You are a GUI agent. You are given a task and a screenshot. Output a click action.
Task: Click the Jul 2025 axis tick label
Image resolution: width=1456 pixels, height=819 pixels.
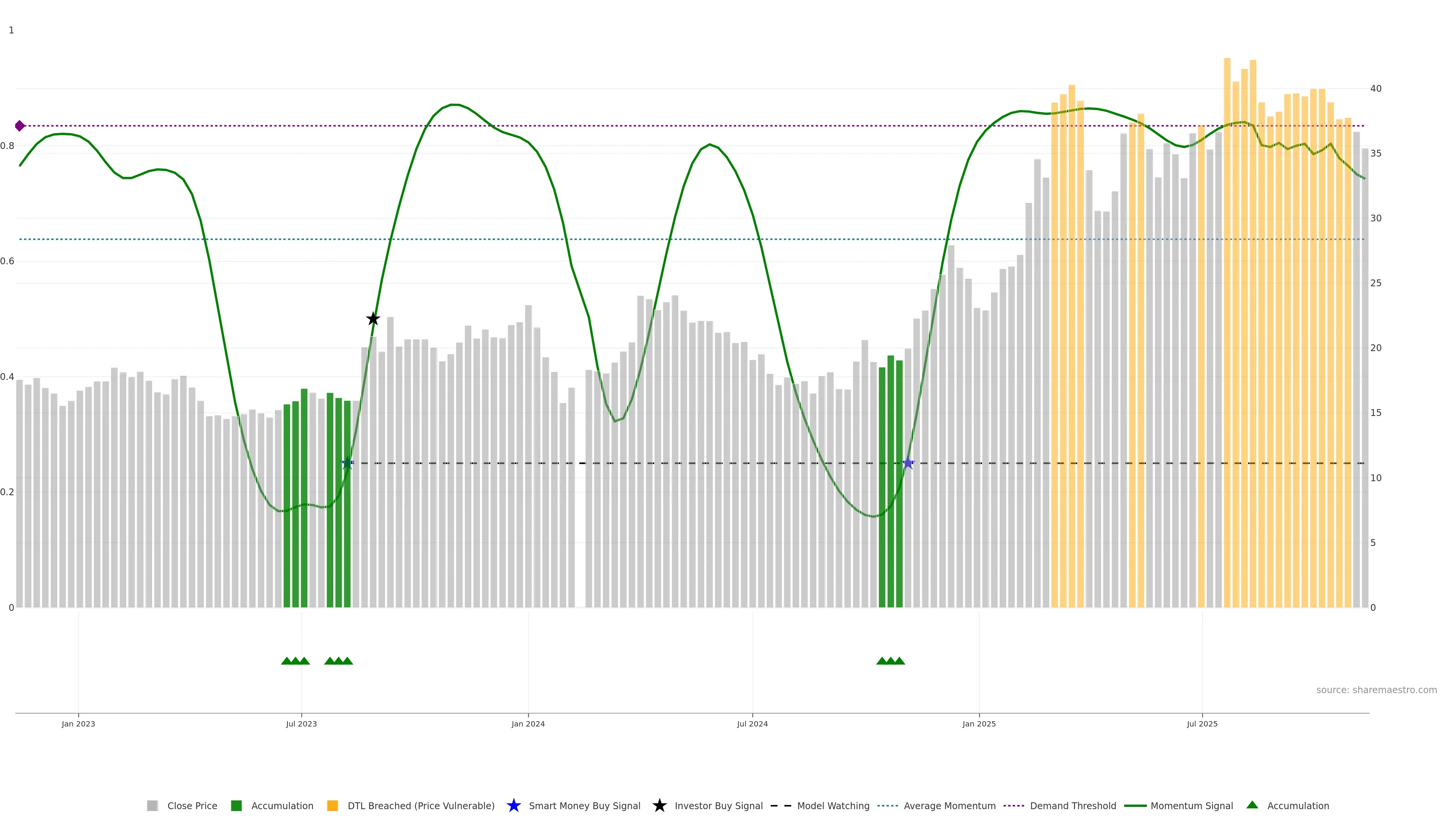click(x=1202, y=723)
